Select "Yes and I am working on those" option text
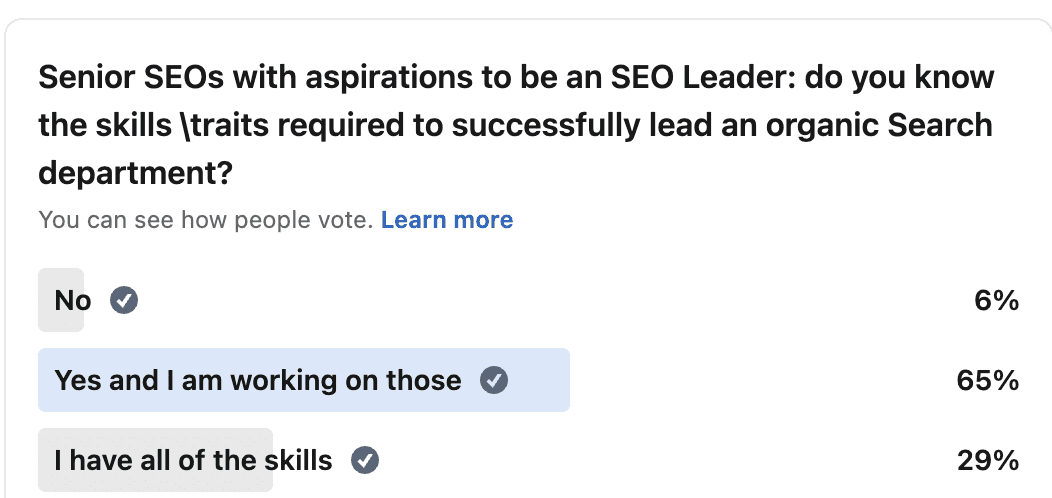Image resolution: width=1052 pixels, height=498 pixels. tap(258, 380)
